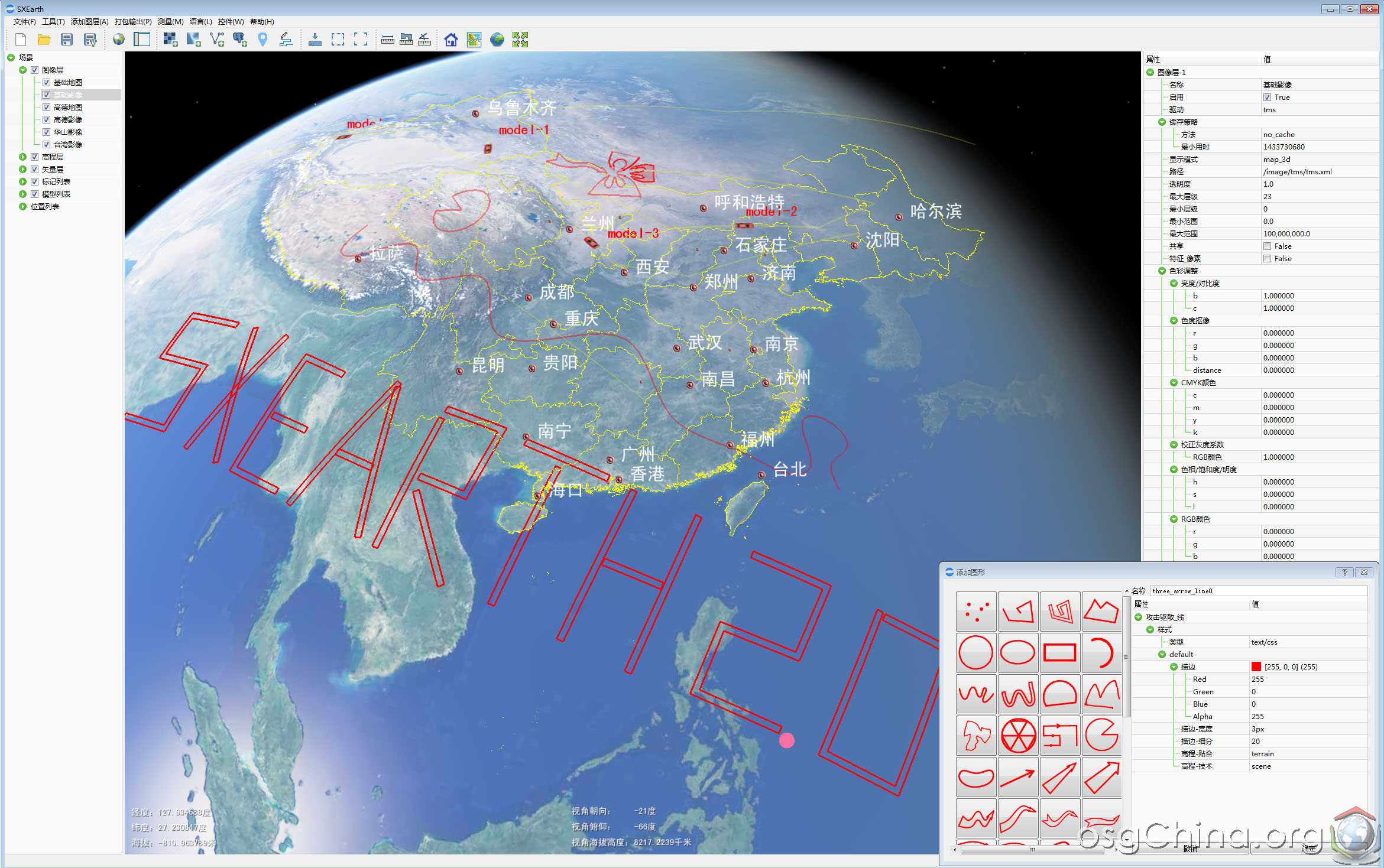Image resolution: width=1384 pixels, height=868 pixels.
Task: Open the 打包输出(P) menu
Action: [133, 21]
